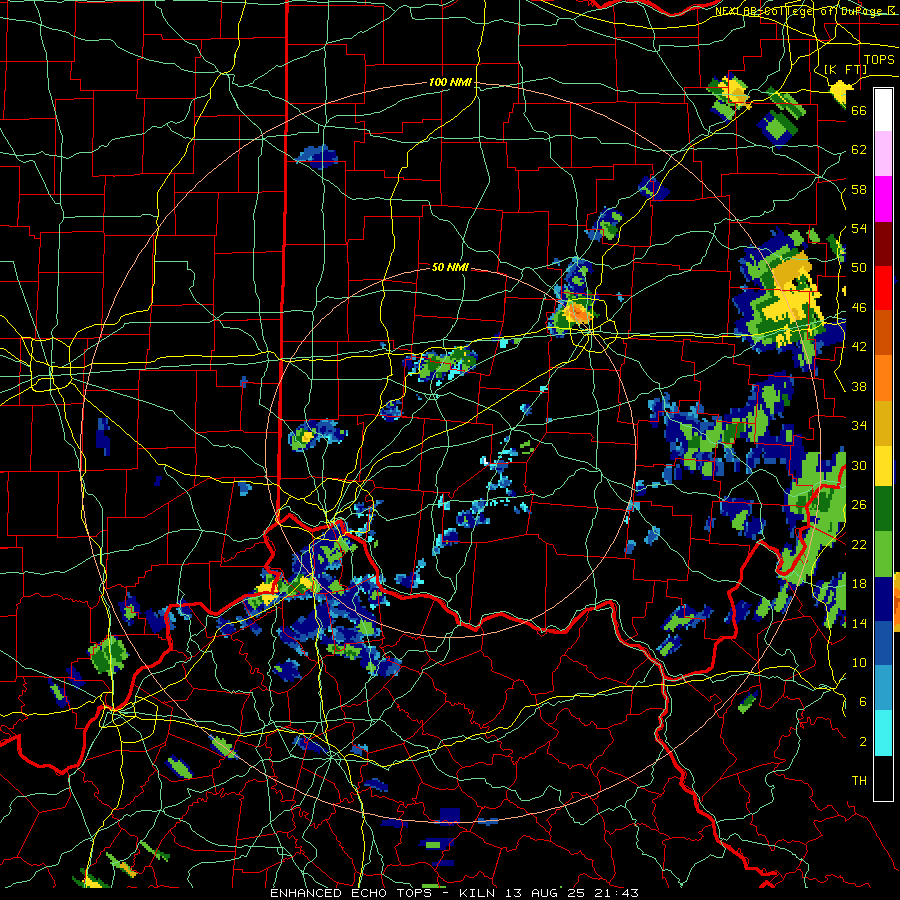Click the legend value '66'
This screenshot has height=900, width=900.
pyautogui.click(x=859, y=110)
